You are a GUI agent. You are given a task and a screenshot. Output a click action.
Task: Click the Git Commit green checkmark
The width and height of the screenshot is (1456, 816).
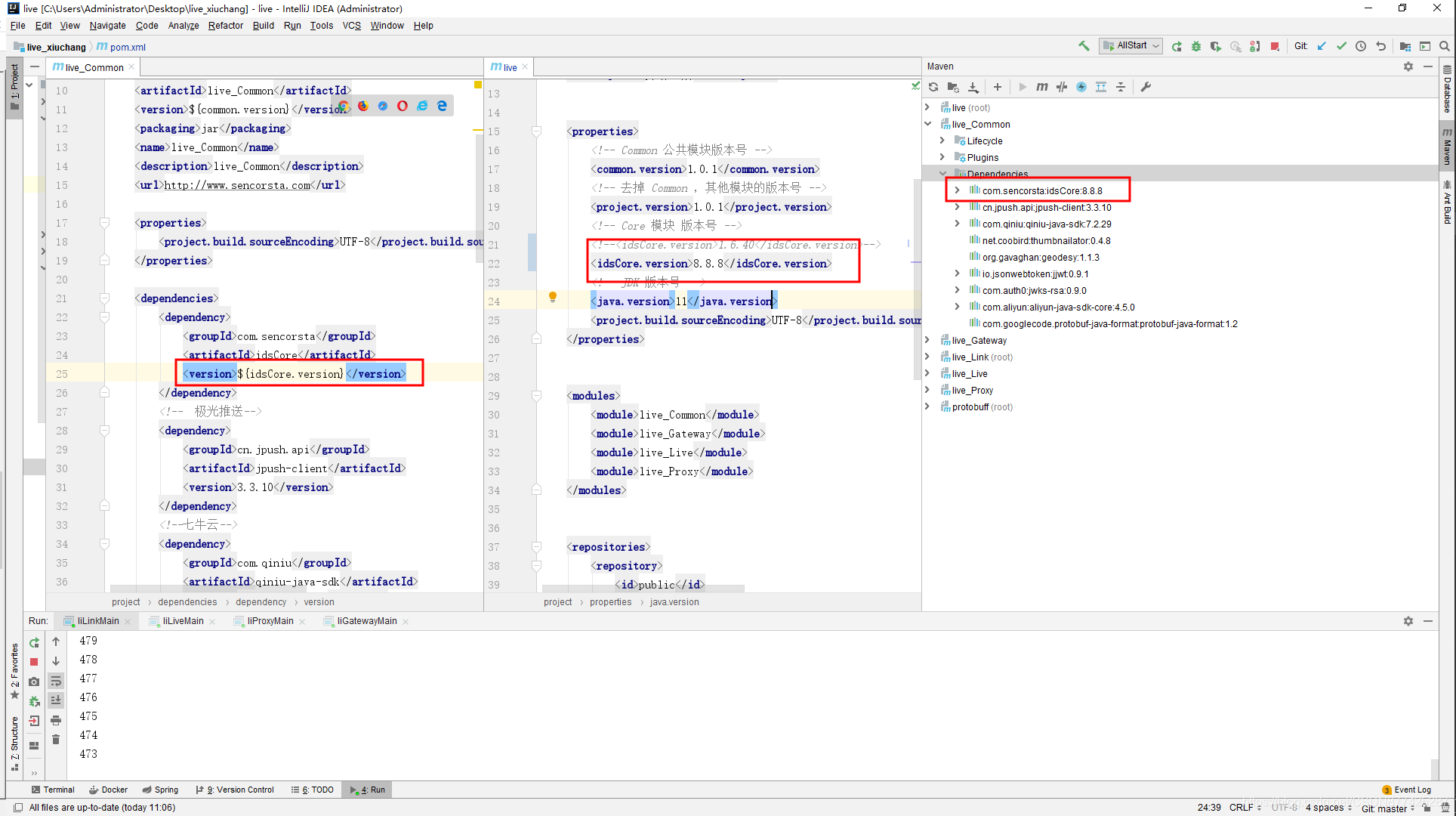tap(1341, 46)
